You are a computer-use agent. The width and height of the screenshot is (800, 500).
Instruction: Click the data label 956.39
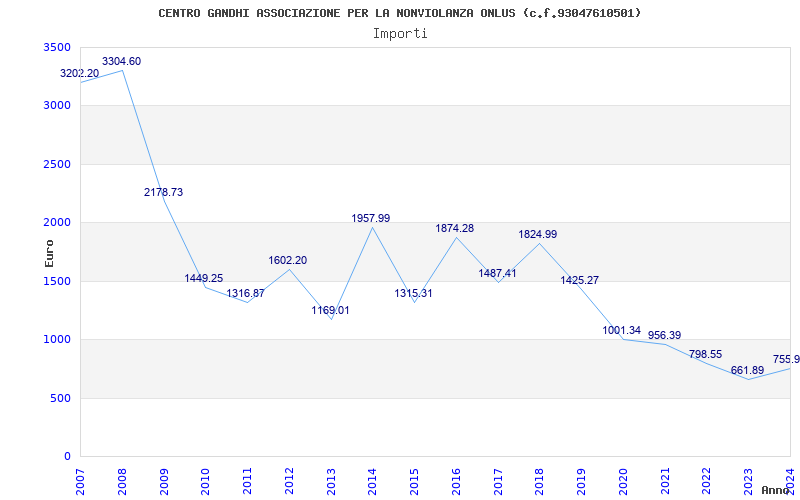[x=664, y=335]
